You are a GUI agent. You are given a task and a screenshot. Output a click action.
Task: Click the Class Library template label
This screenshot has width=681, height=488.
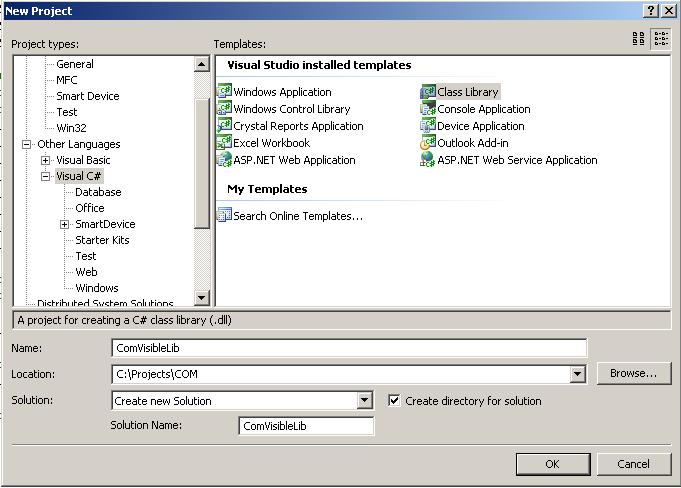click(468, 92)
